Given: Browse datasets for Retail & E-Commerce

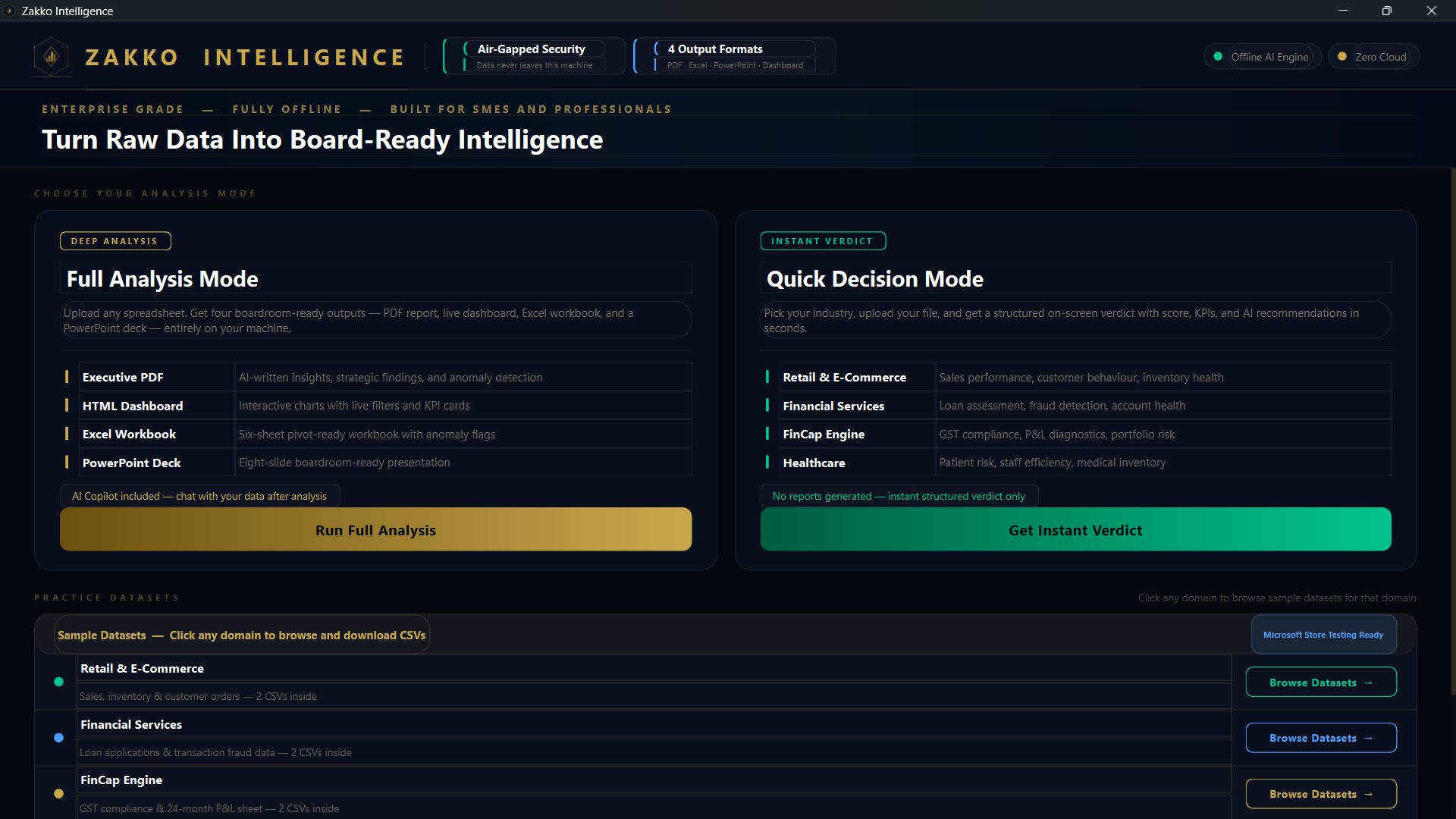Looking at the screenshot, I should coord(1321,682).
